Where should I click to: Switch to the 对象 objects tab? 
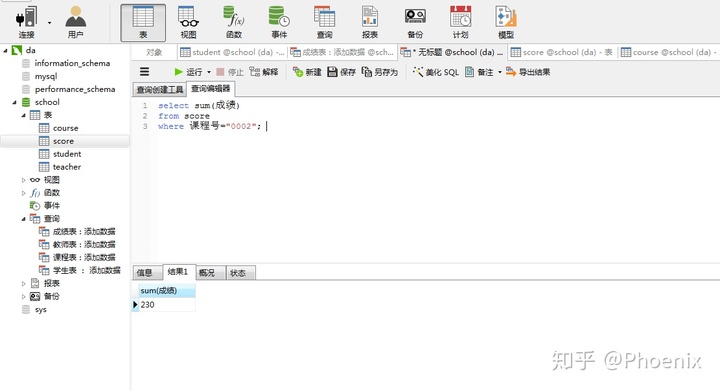(154, 52)
